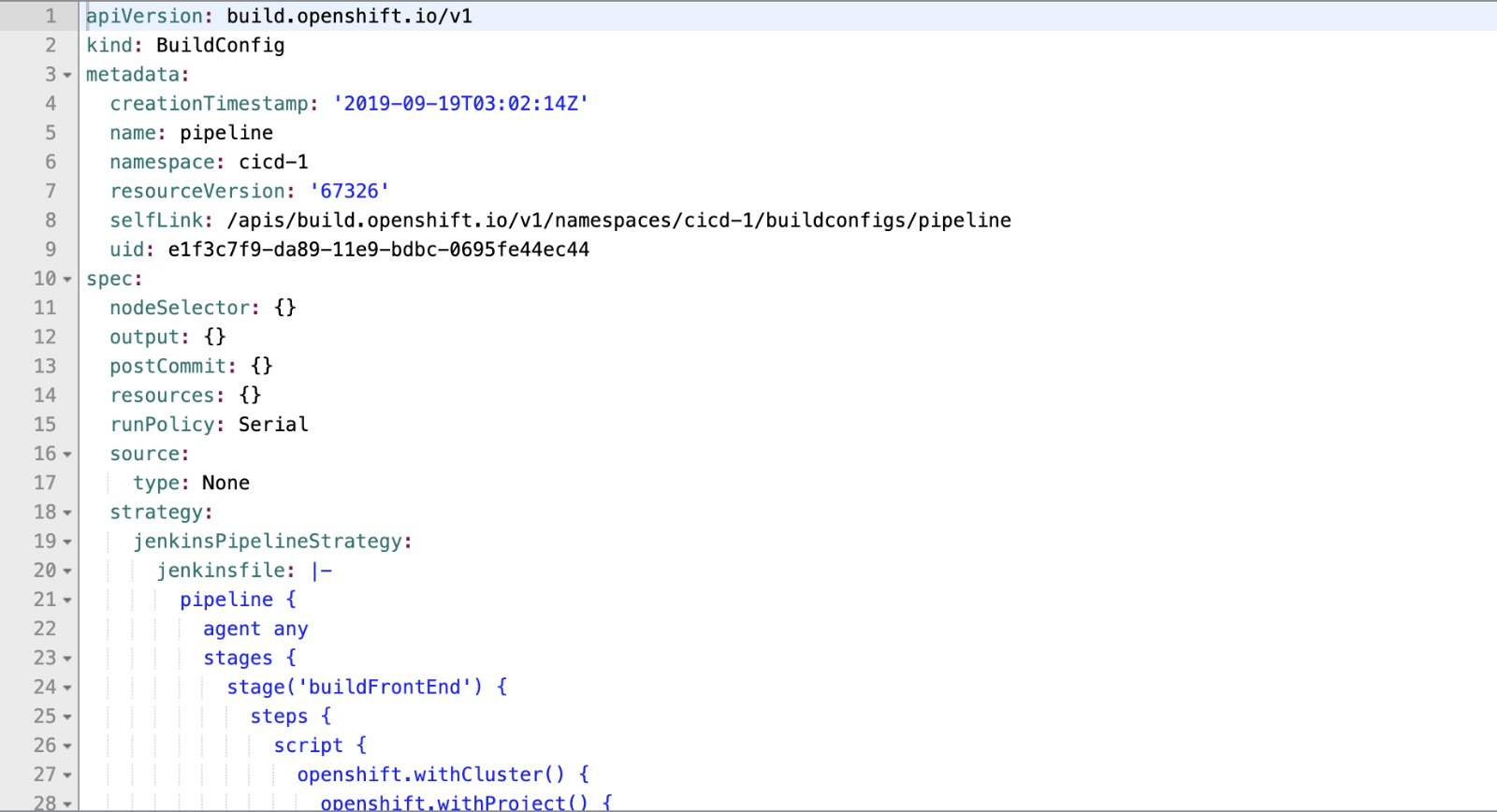Click line number 8 in the gutter
The height and width of the screenshot is (812, 1497).
(51, 220)
